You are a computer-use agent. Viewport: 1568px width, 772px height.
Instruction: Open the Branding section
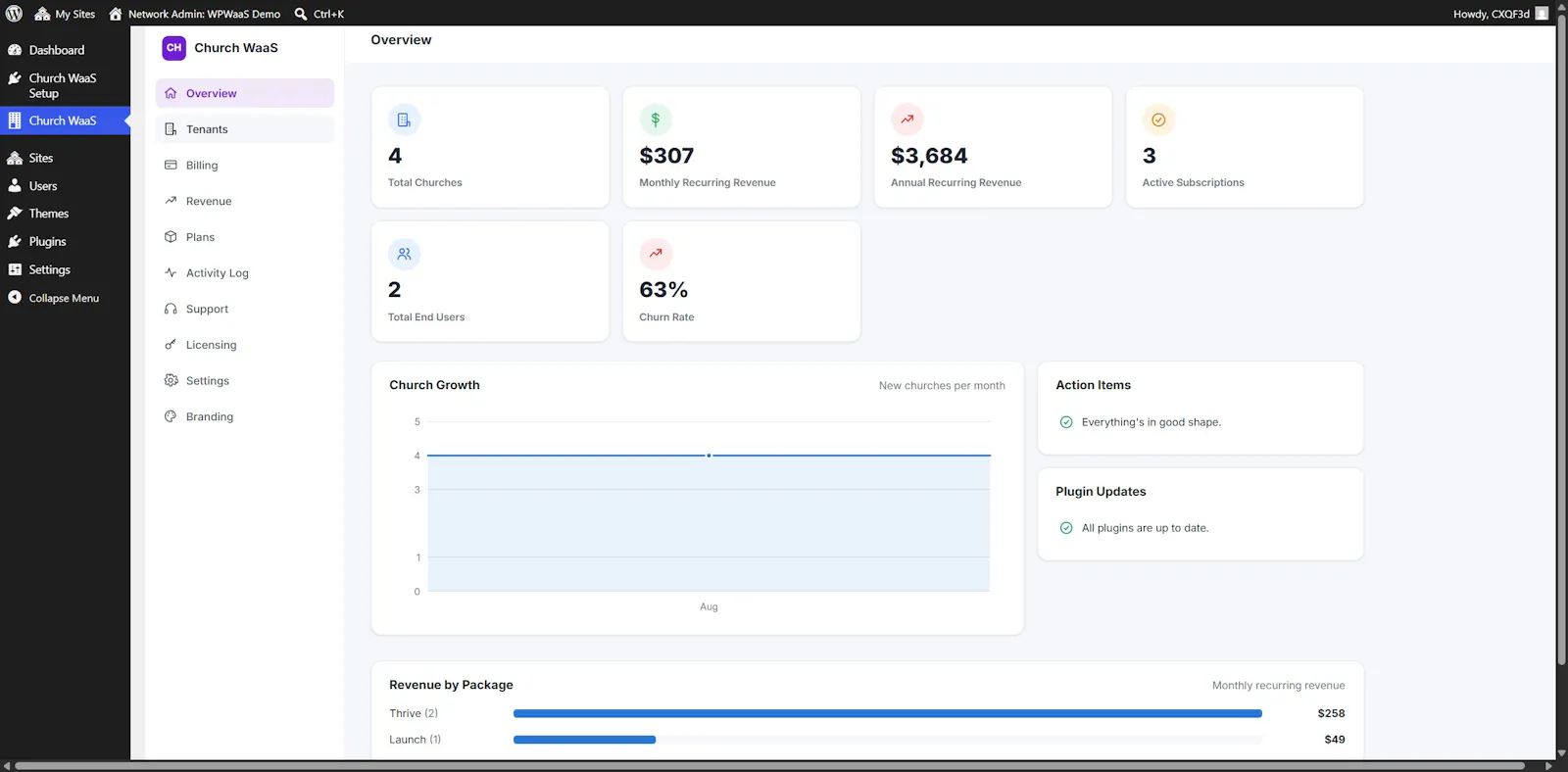(245, 416)
